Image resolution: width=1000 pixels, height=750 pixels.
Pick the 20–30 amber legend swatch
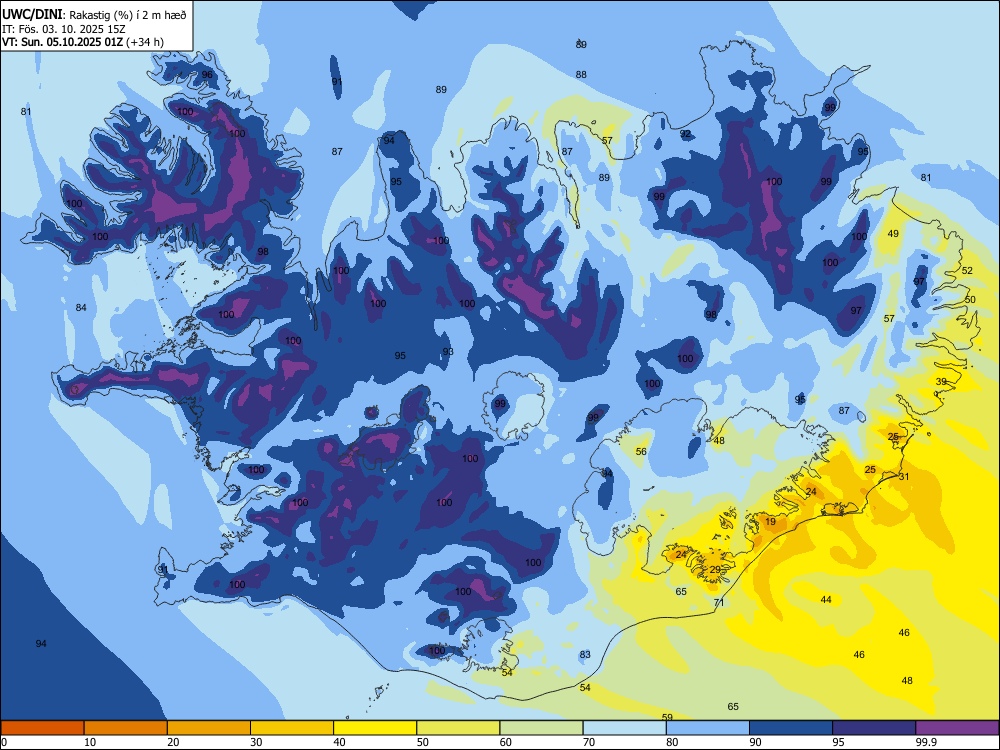tap(209, 728)
